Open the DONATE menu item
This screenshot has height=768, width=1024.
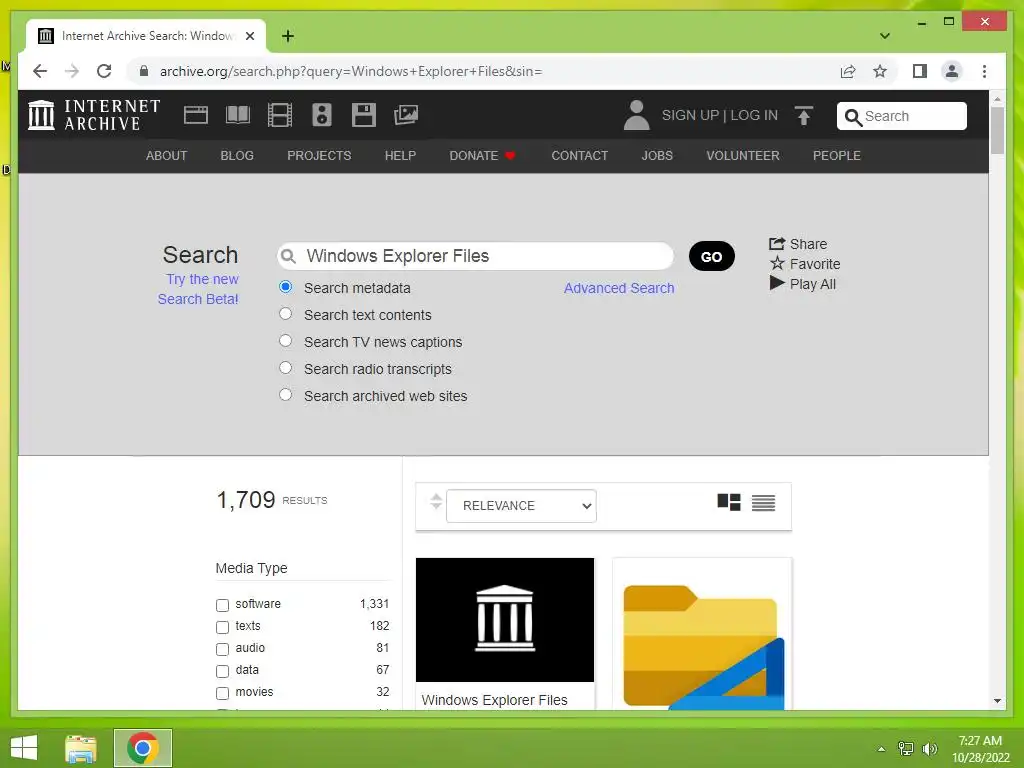(x=482, y=155)
